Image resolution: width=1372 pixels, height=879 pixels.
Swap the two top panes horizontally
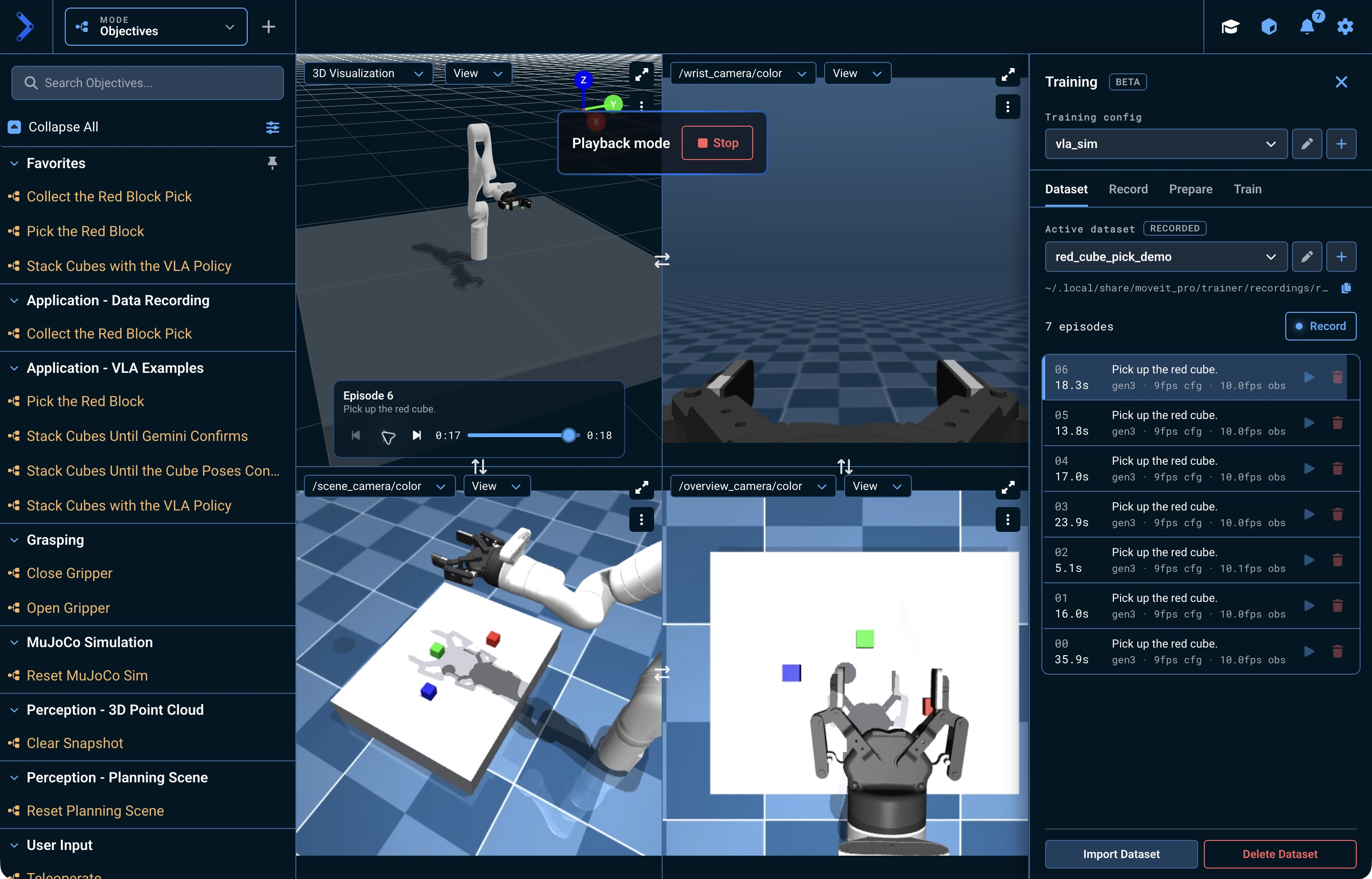click(662, 261)
